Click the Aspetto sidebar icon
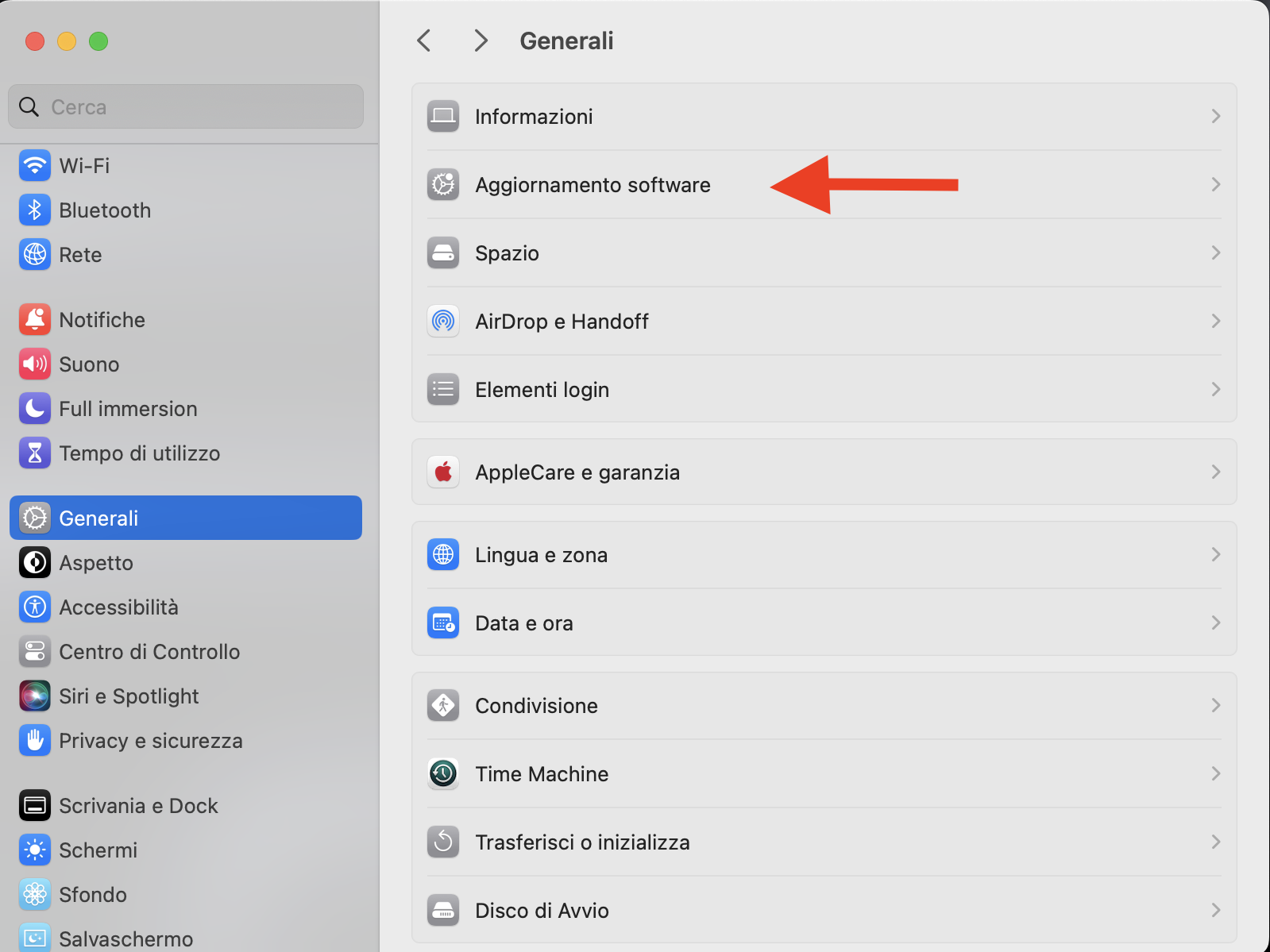 [35, 563]
